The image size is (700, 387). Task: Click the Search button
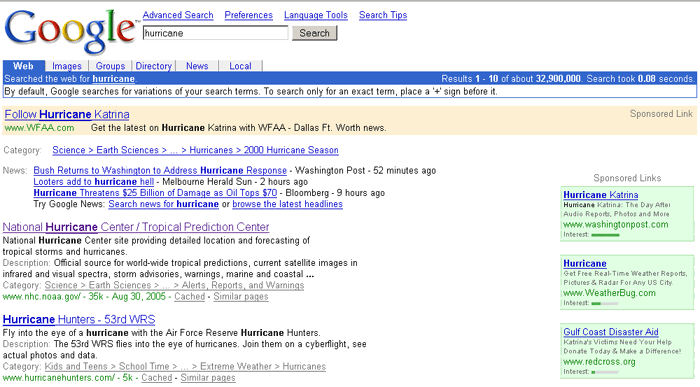pos(314,33)
